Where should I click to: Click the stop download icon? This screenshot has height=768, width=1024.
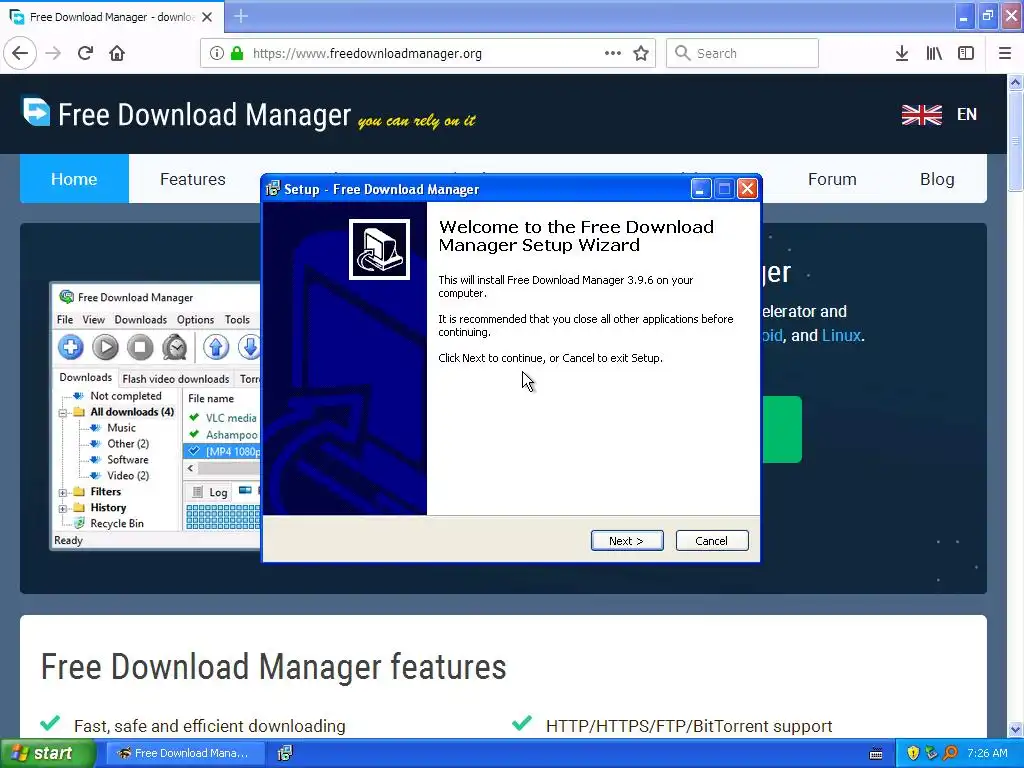pyautogui.click(x=140, y=347)
